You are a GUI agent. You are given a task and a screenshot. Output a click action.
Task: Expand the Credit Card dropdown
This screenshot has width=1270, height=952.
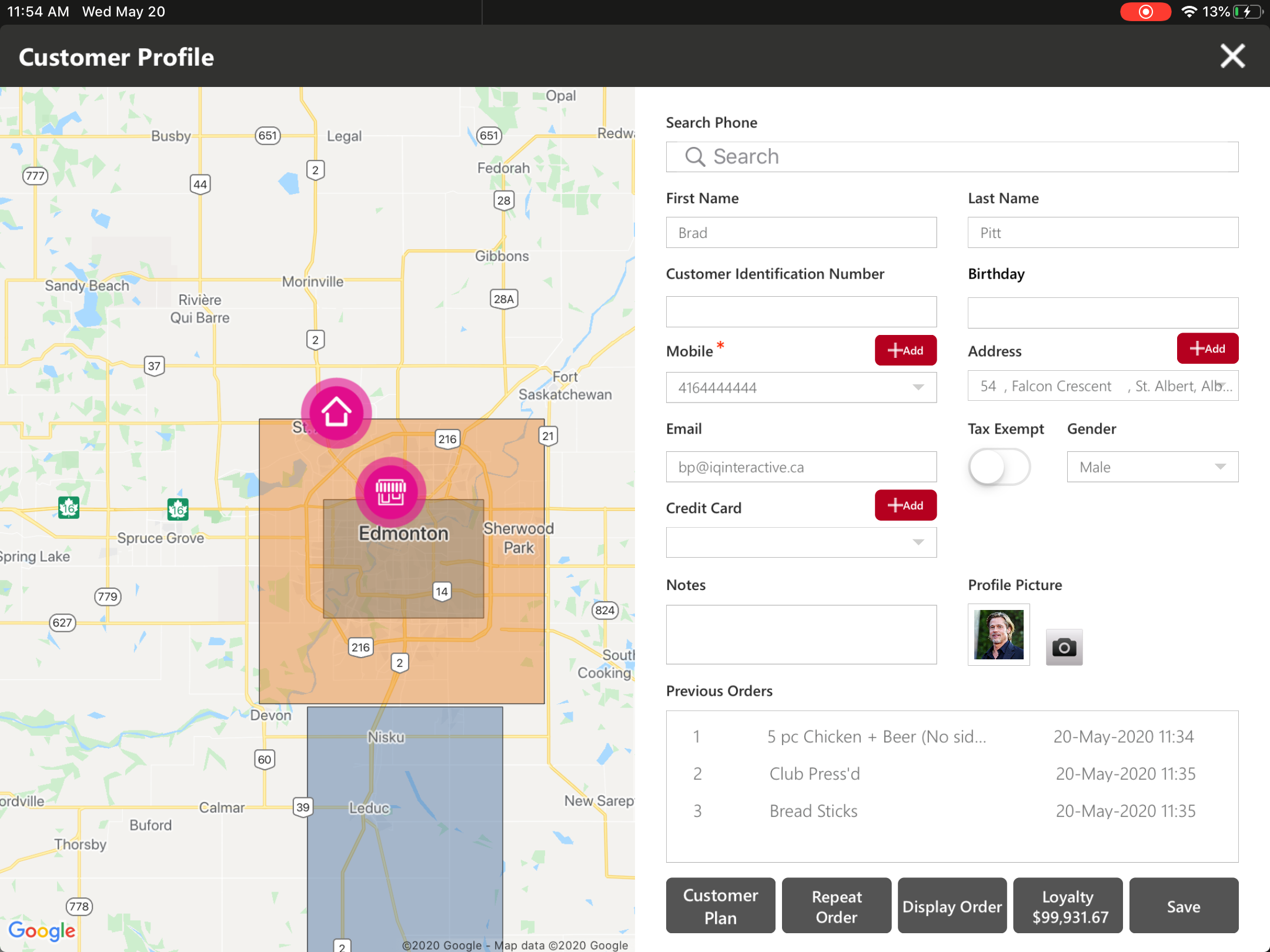click(801, 542)
